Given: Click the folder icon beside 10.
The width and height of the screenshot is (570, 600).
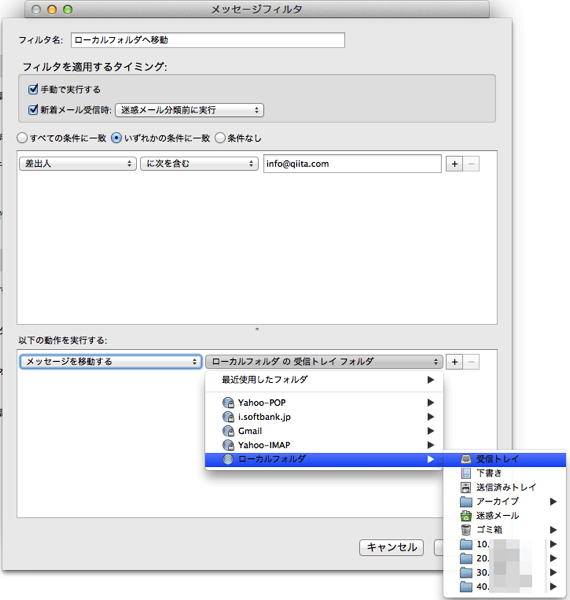Looking at the screenshot, I should pos(466,544).
